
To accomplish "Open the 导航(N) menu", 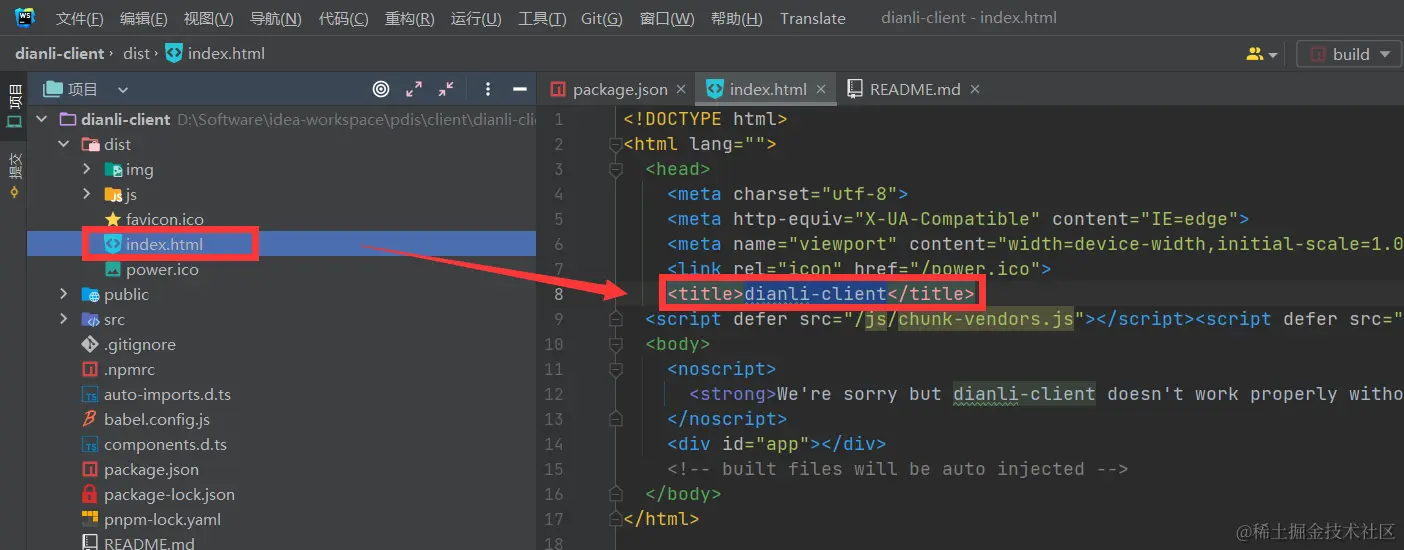I will coord(275,18).
